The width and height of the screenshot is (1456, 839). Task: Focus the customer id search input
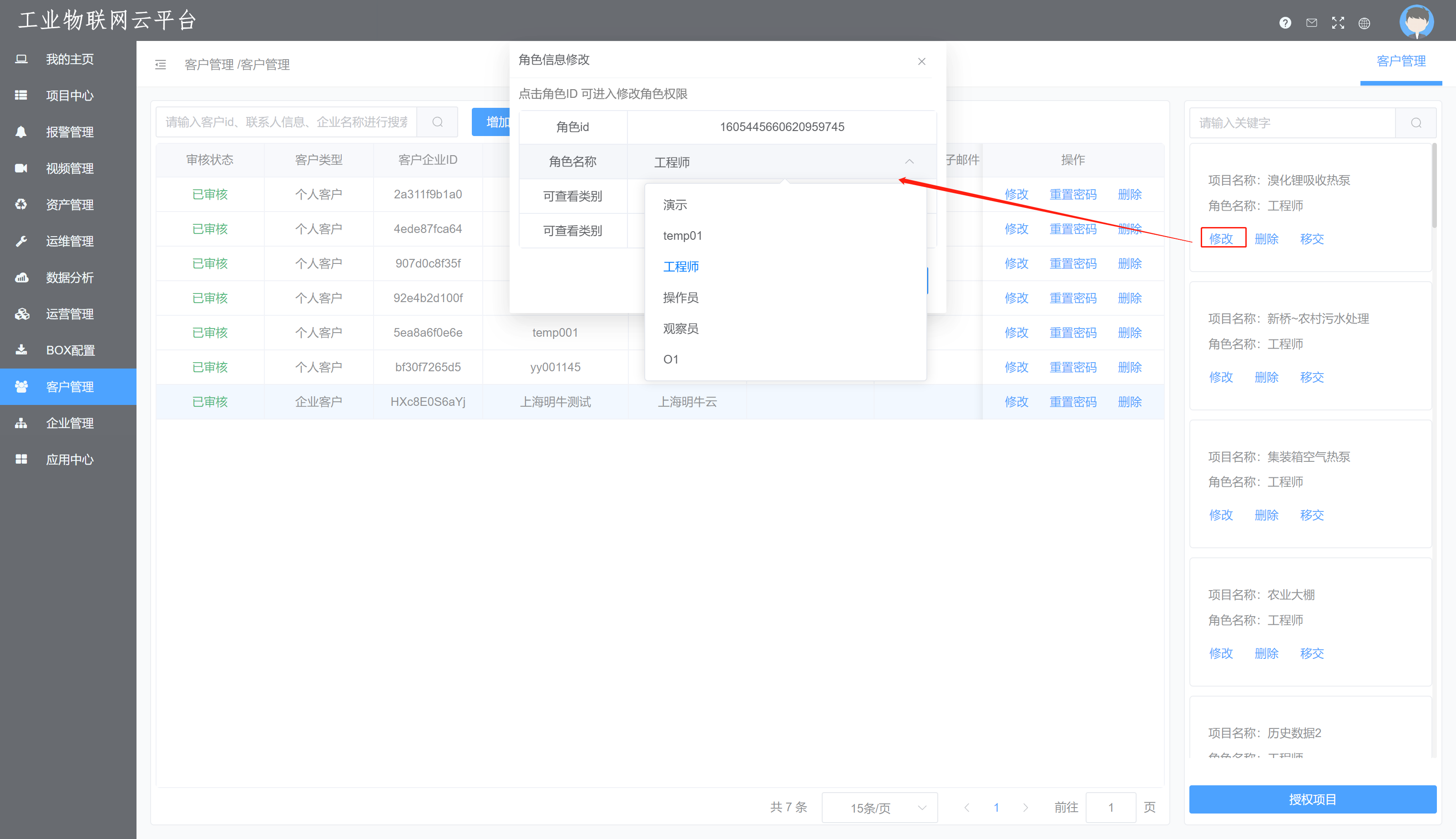[x=286, y=121]
